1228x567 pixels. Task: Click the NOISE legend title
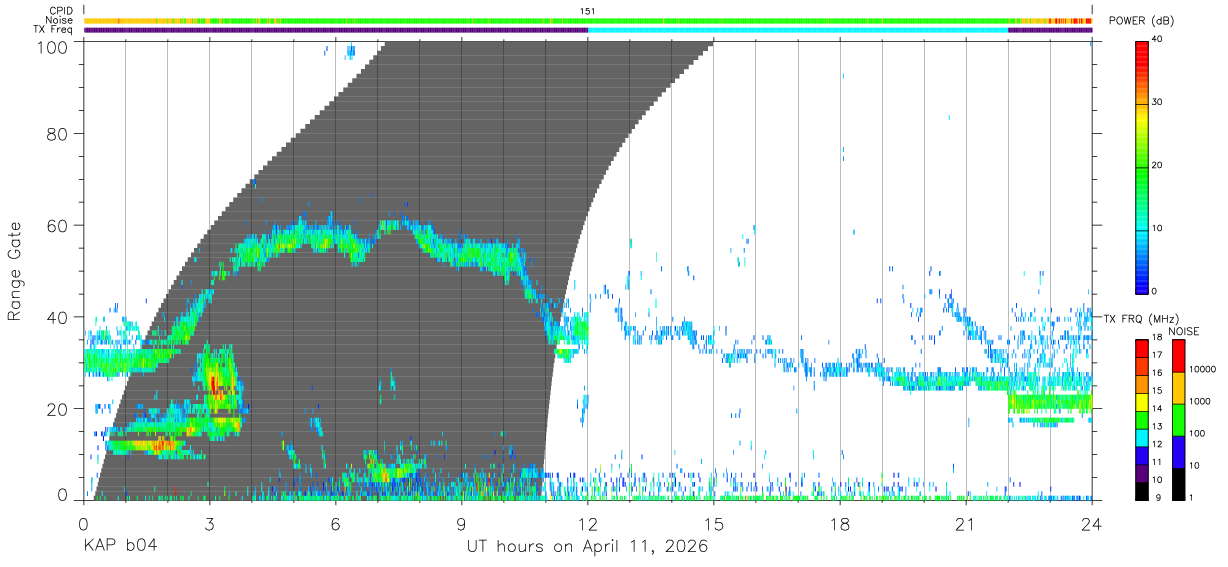pyautogui.click(x=1185, y=331)
